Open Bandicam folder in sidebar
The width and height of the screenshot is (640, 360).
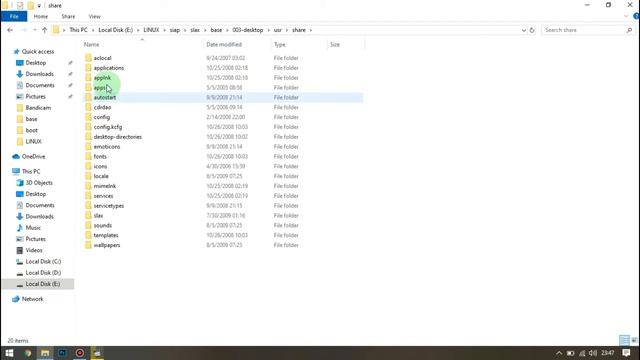click(x=38, y=108)
